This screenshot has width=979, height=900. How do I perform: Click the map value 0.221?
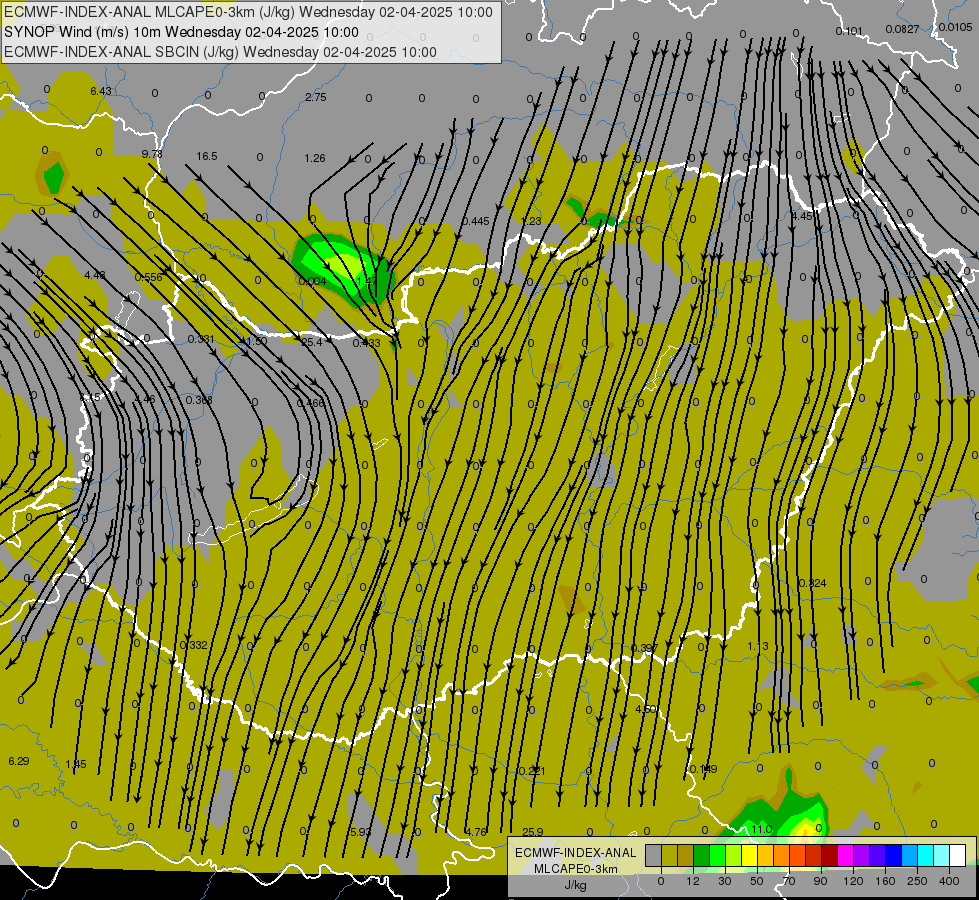click(x=532, y=771)
